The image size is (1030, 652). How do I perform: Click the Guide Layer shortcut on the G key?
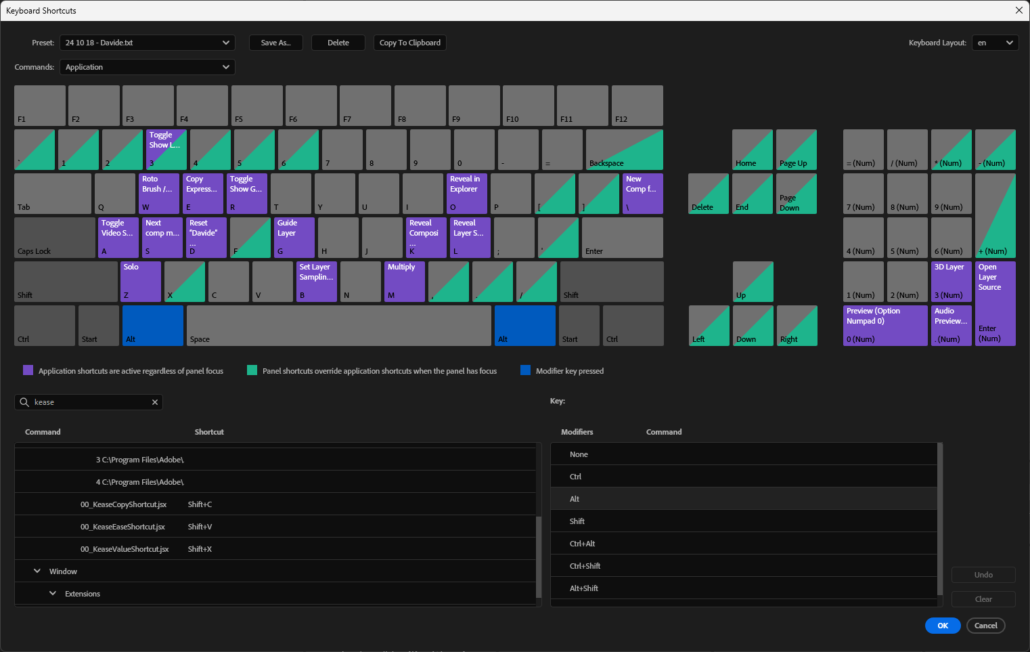tap(292, 237)
